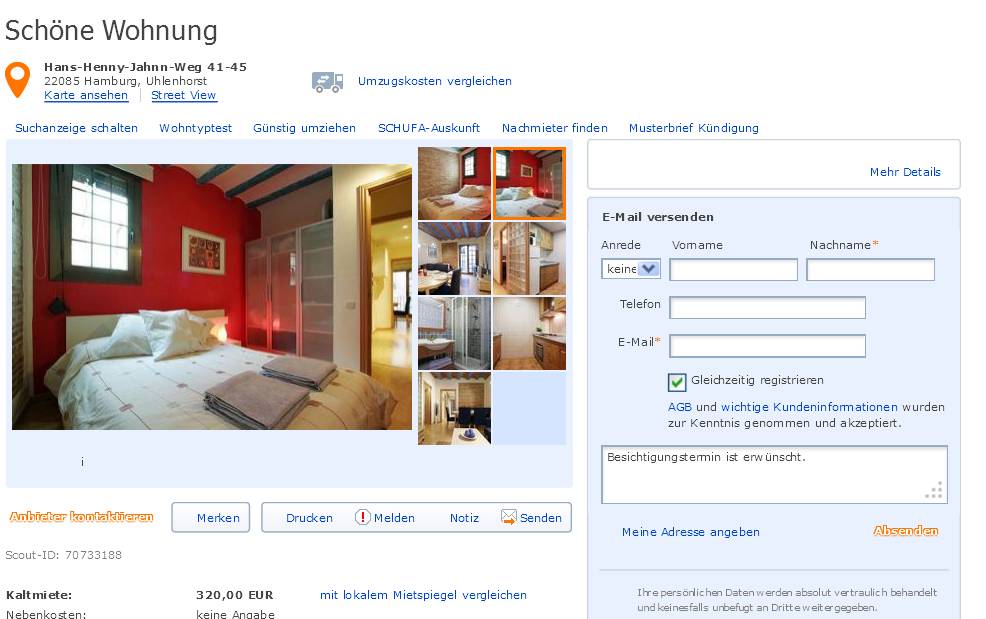Click the message textarea resize grip

coord(934,491)
